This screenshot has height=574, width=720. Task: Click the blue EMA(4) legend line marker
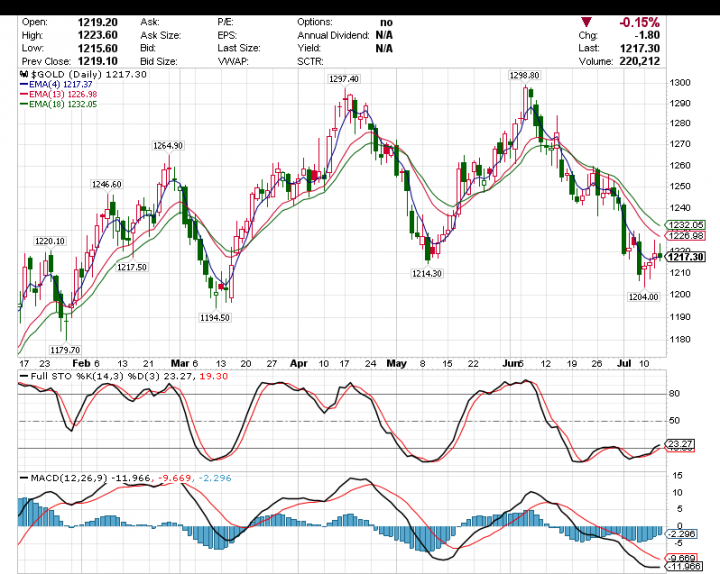tap(22, 85)
